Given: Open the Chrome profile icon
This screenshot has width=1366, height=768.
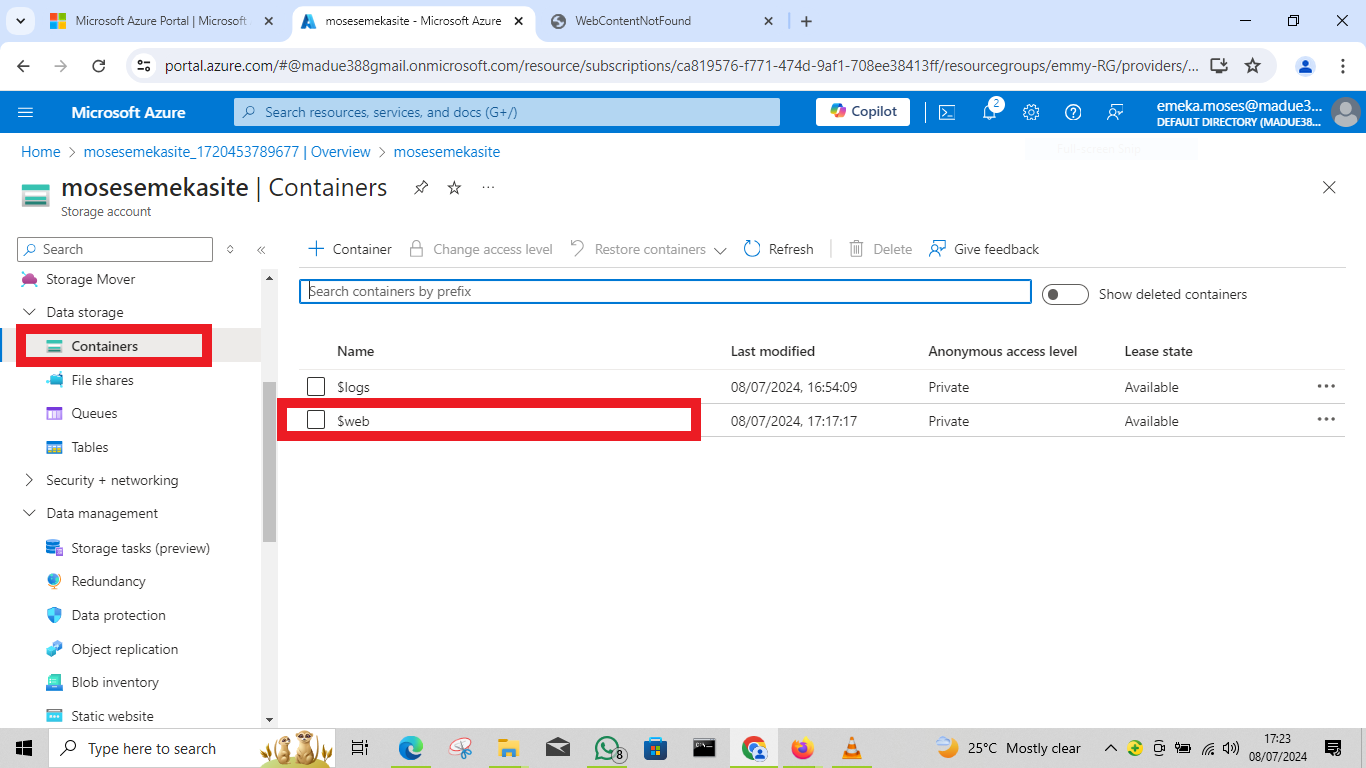Looking at the screenshot, I should 1305,66.
